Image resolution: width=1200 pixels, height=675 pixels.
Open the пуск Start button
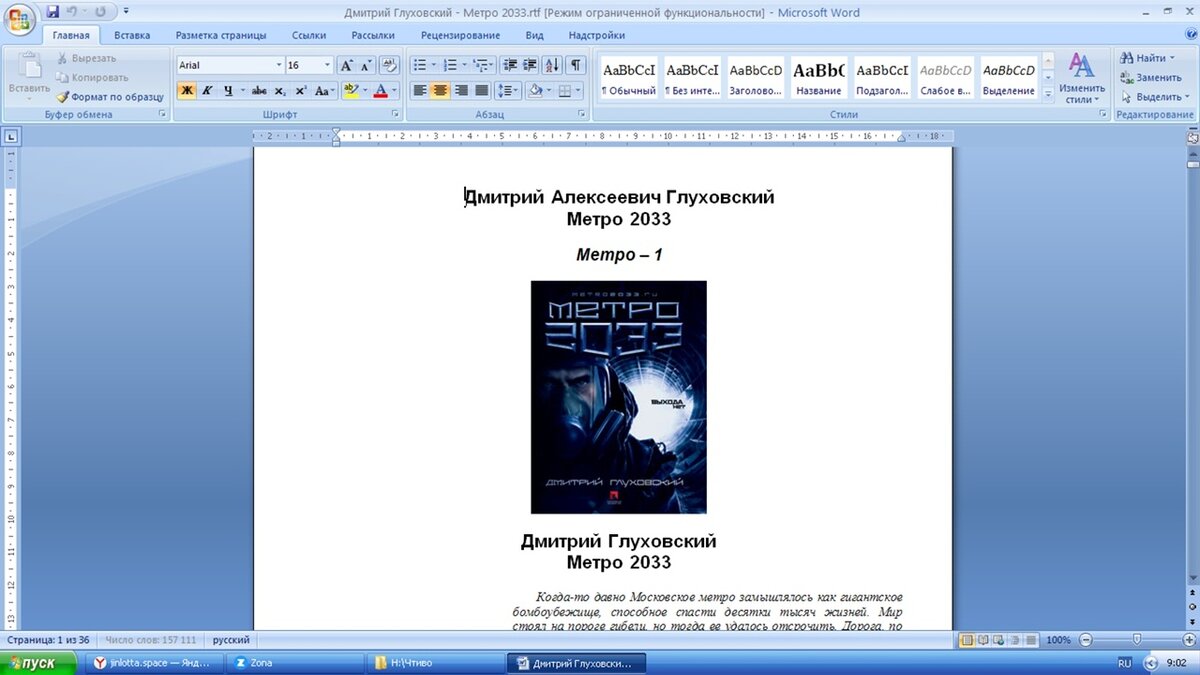(38, 663)
